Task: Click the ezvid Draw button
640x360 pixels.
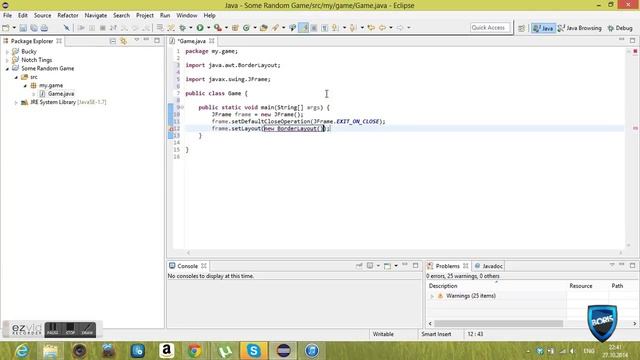Action: pyautogui.click(x=87, y=329)
